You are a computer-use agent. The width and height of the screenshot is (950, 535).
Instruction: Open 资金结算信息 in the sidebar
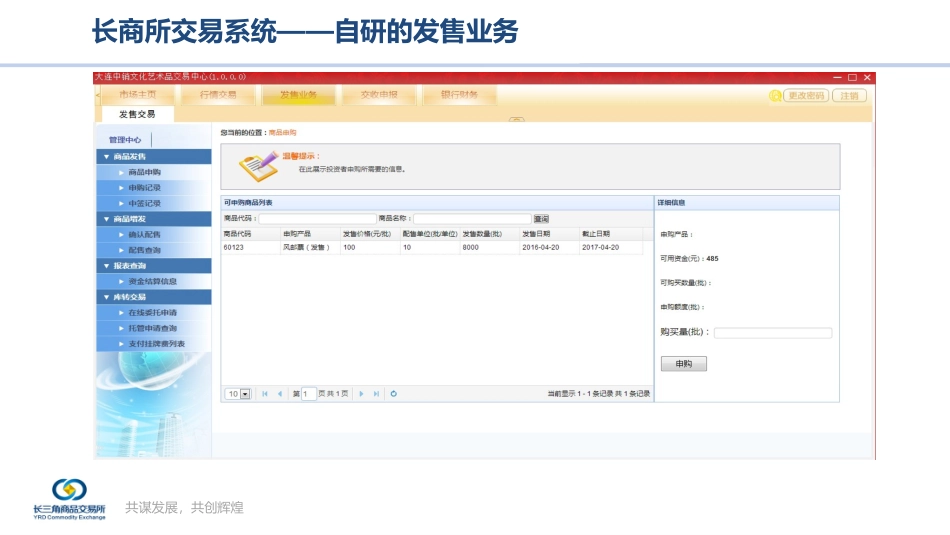click(x=154, y=281)
